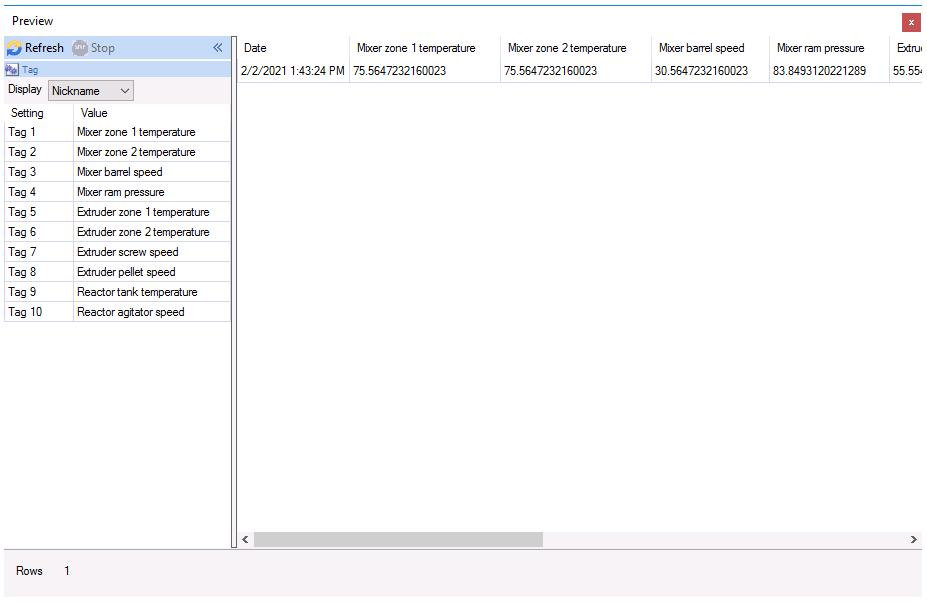The image size is (927, 603).
Task: Click the Value column header in settings panel
Action: coord(94,113)
